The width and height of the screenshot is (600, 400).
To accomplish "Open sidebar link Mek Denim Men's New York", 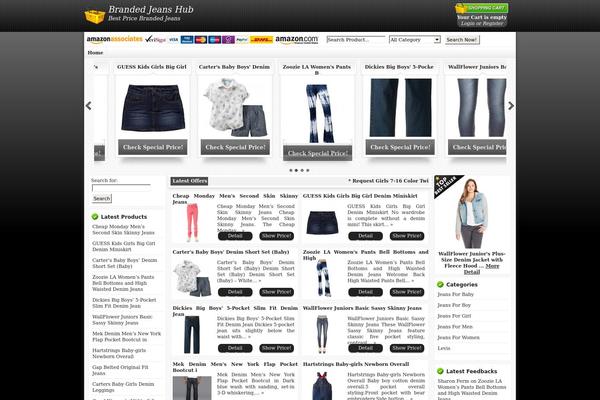I will (126, 336).
